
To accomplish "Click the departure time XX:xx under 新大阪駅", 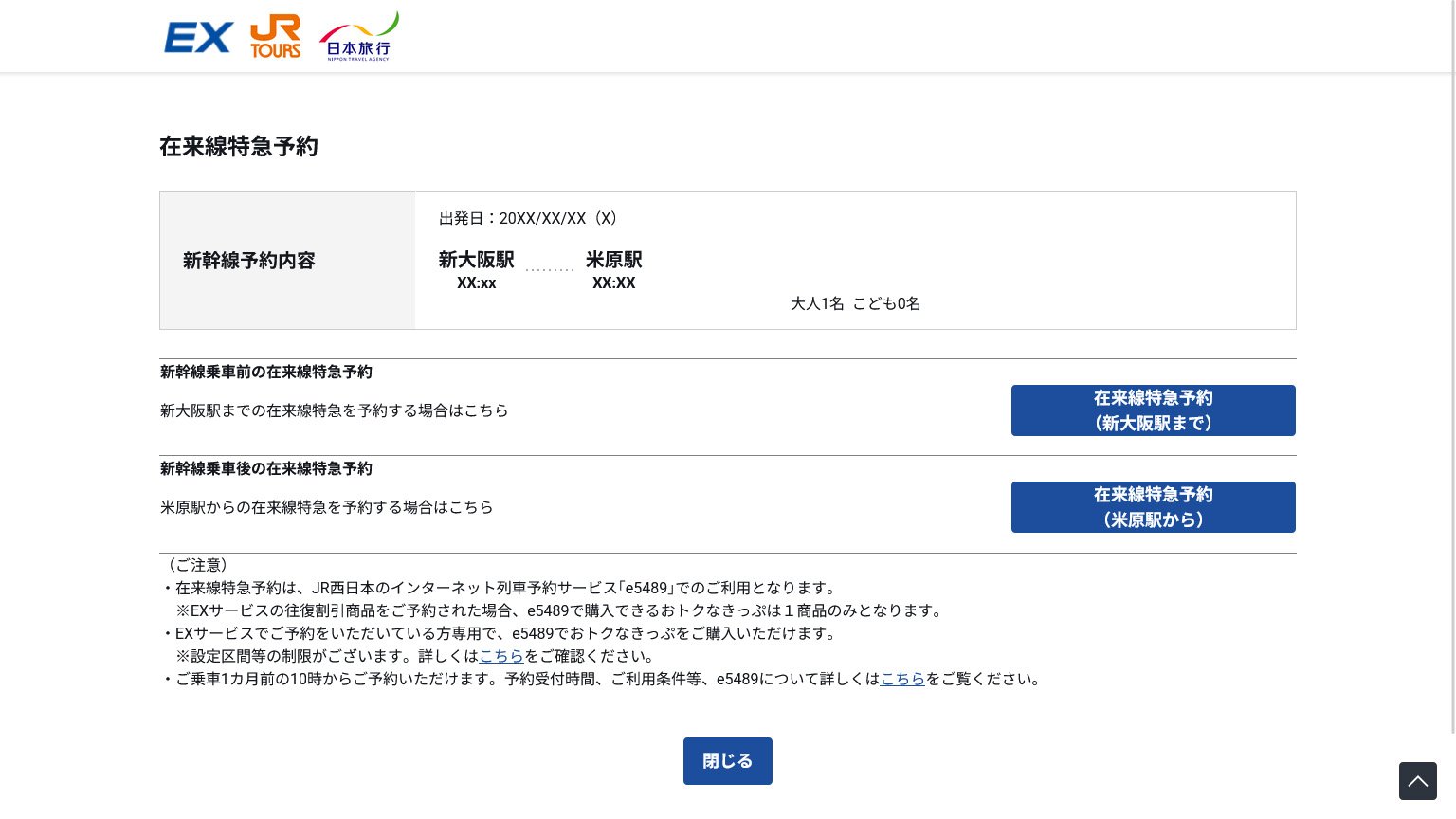I will tap(476, 283).
